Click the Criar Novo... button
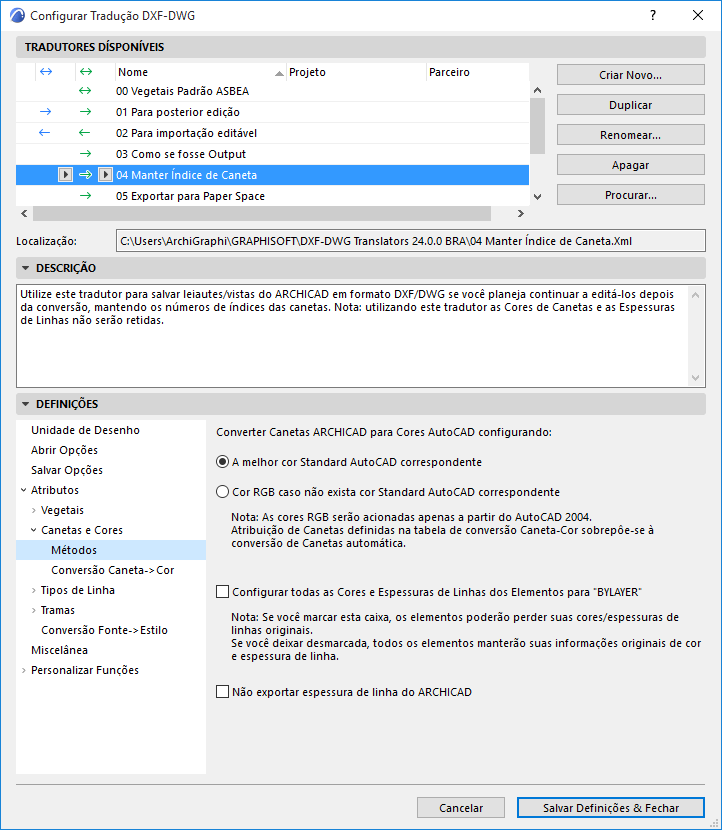Image resolution: width=722 pixels, height=830 pixels. (630, 75)
